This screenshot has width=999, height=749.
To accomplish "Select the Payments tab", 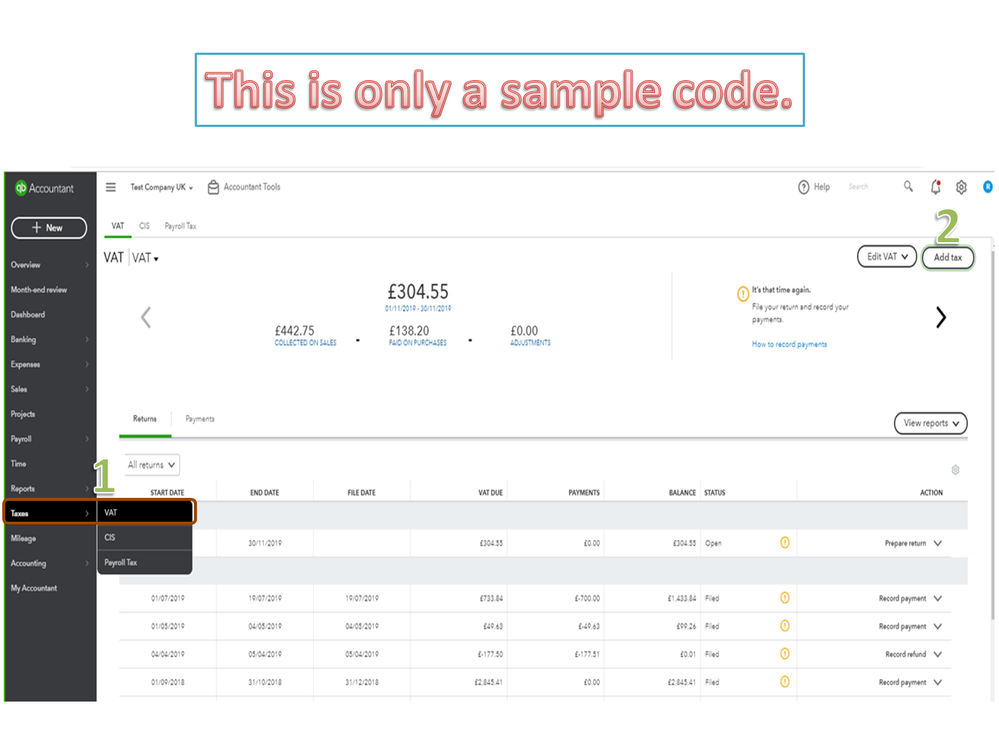I will pos(200,419).
